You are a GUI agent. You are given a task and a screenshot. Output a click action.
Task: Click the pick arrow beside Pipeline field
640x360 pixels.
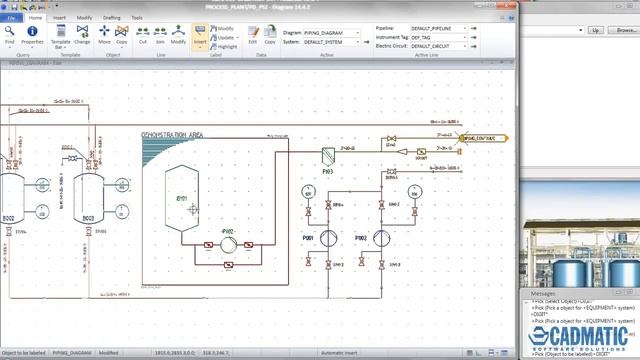[x=473, y=29]
